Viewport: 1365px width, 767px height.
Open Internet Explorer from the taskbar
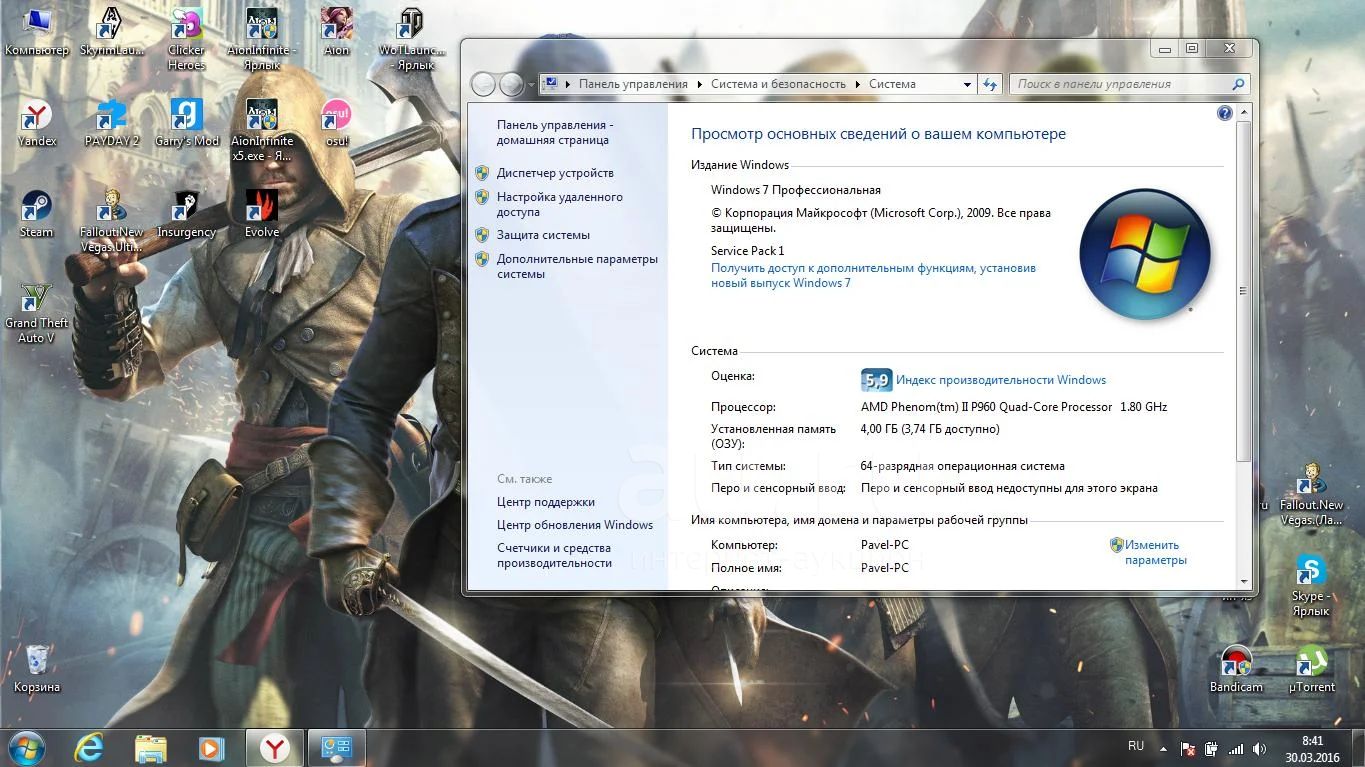point(89,747)
